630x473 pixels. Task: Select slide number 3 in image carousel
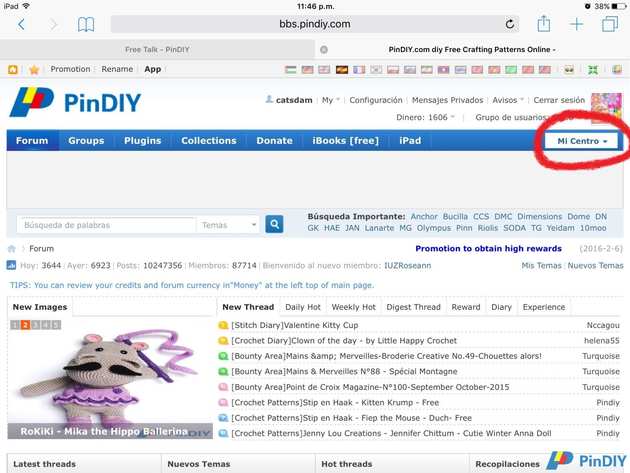point(36,325)
